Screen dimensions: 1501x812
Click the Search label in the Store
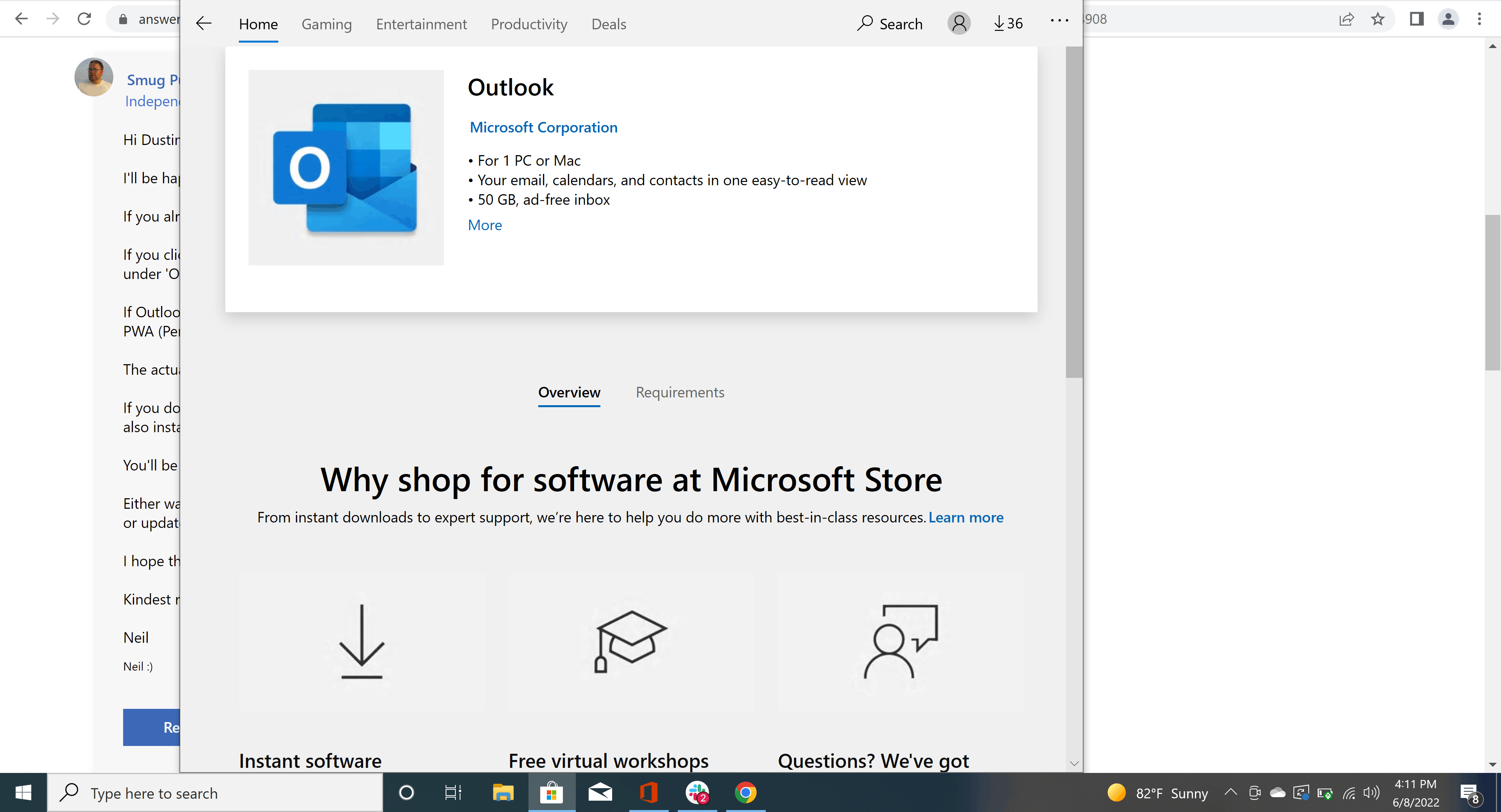point(901,24)
